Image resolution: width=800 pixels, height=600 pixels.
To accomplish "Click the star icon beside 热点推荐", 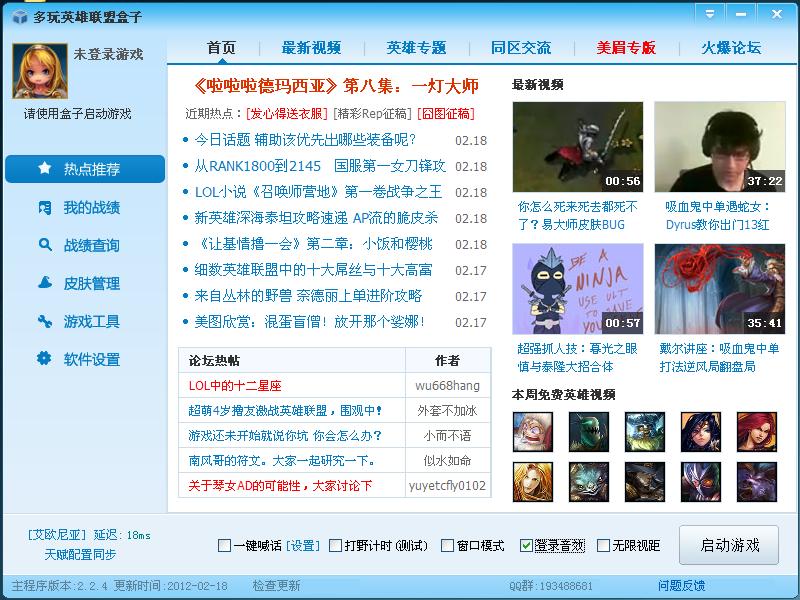I will click(x=44, y=169).
